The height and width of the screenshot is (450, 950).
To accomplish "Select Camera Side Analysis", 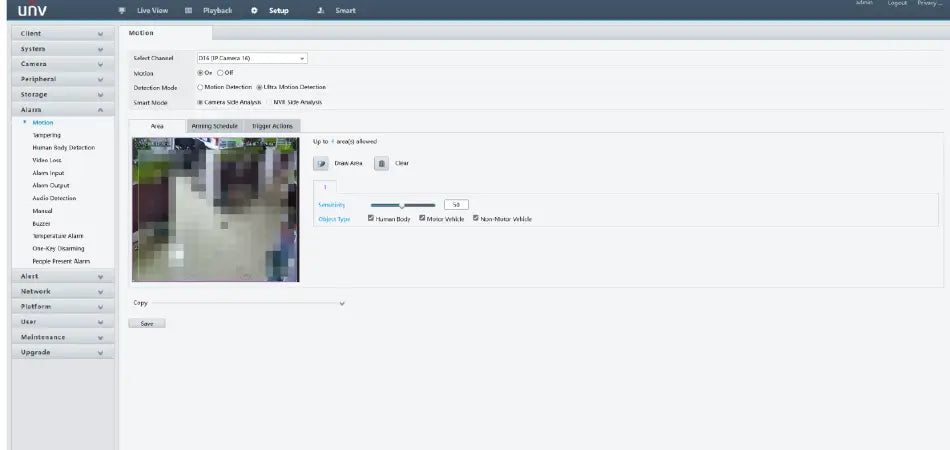I will pos(200,102).
